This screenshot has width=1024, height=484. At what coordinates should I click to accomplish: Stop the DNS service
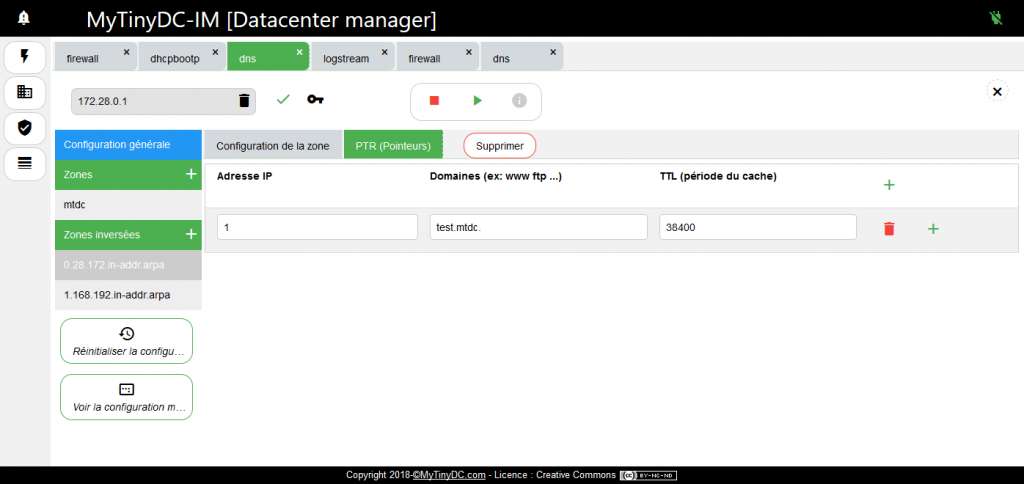pyautogui.click(x=434, y=101)
